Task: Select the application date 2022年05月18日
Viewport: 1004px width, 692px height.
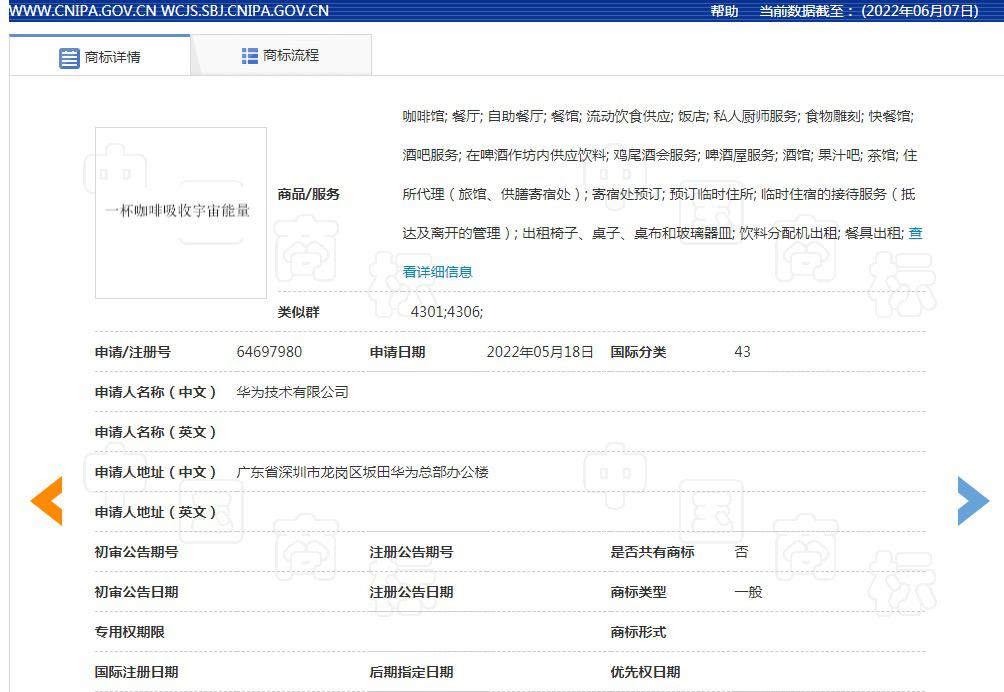Action: (x=540, y=351)
